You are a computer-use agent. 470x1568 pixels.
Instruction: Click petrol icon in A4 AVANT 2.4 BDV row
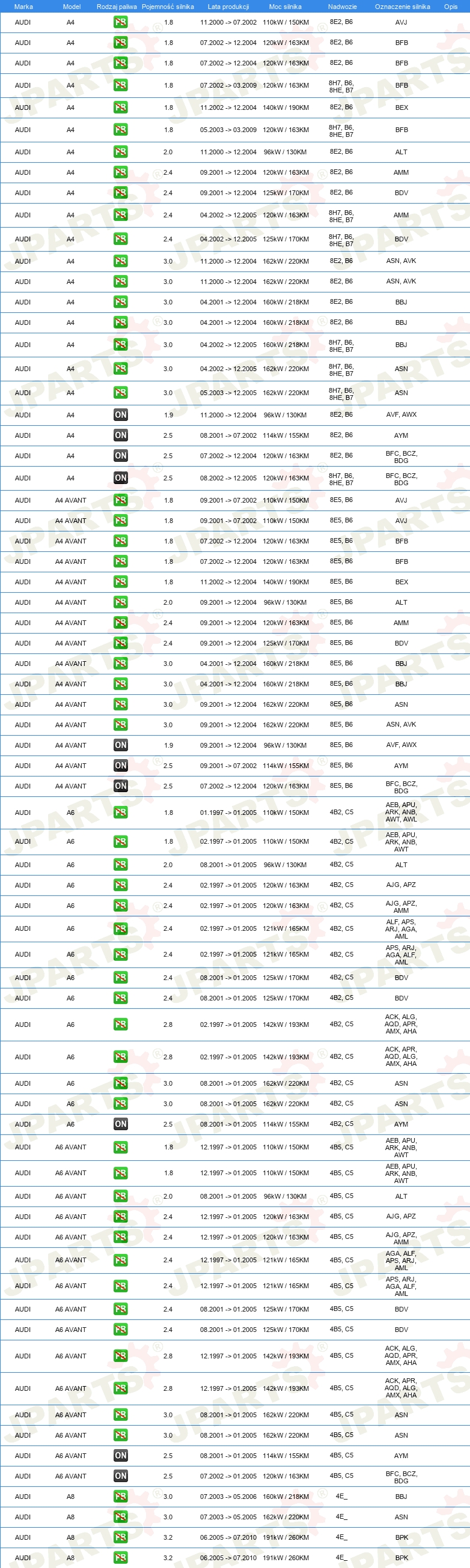[x=121, y=643]
